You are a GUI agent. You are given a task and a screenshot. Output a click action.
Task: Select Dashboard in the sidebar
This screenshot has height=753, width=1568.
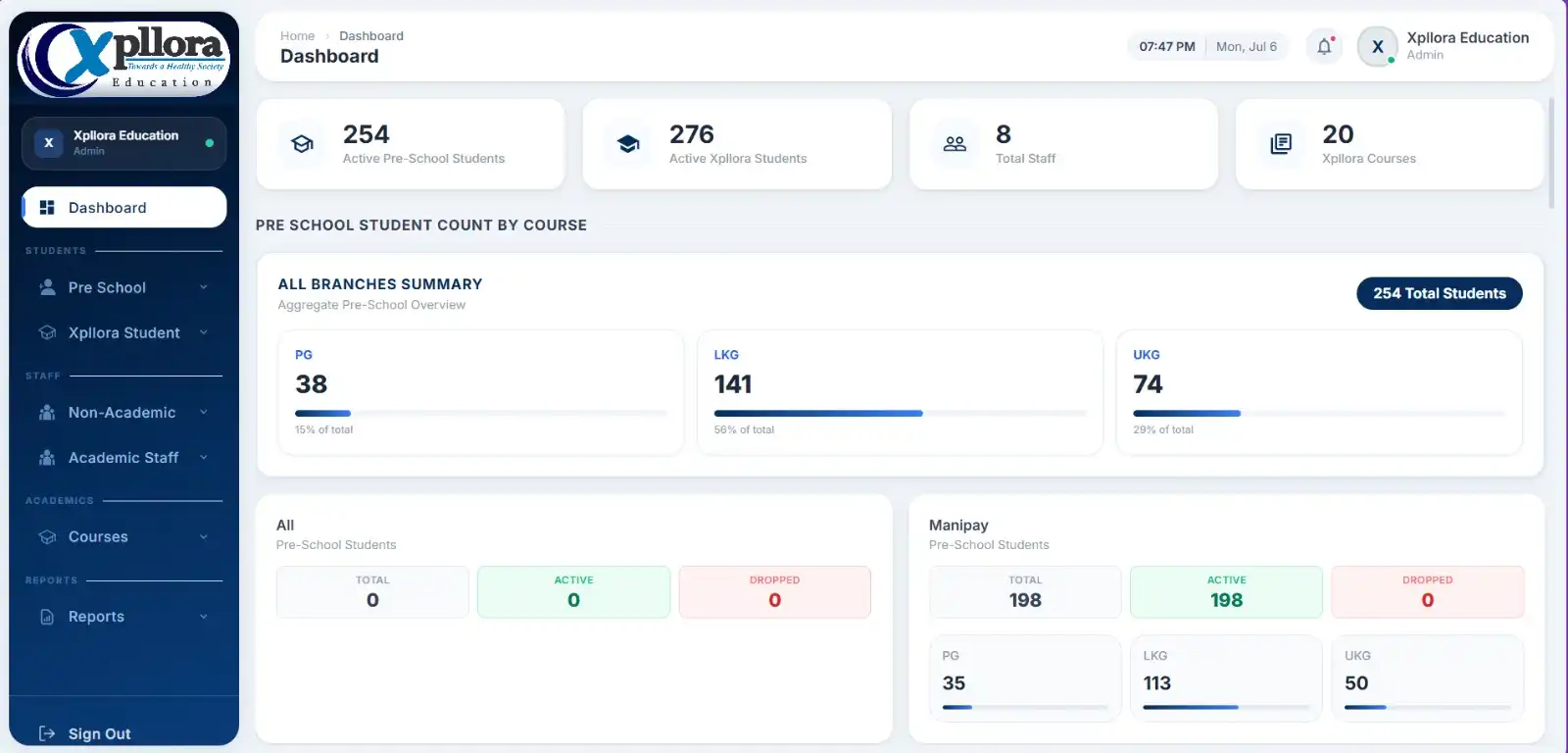pos(124,208)
